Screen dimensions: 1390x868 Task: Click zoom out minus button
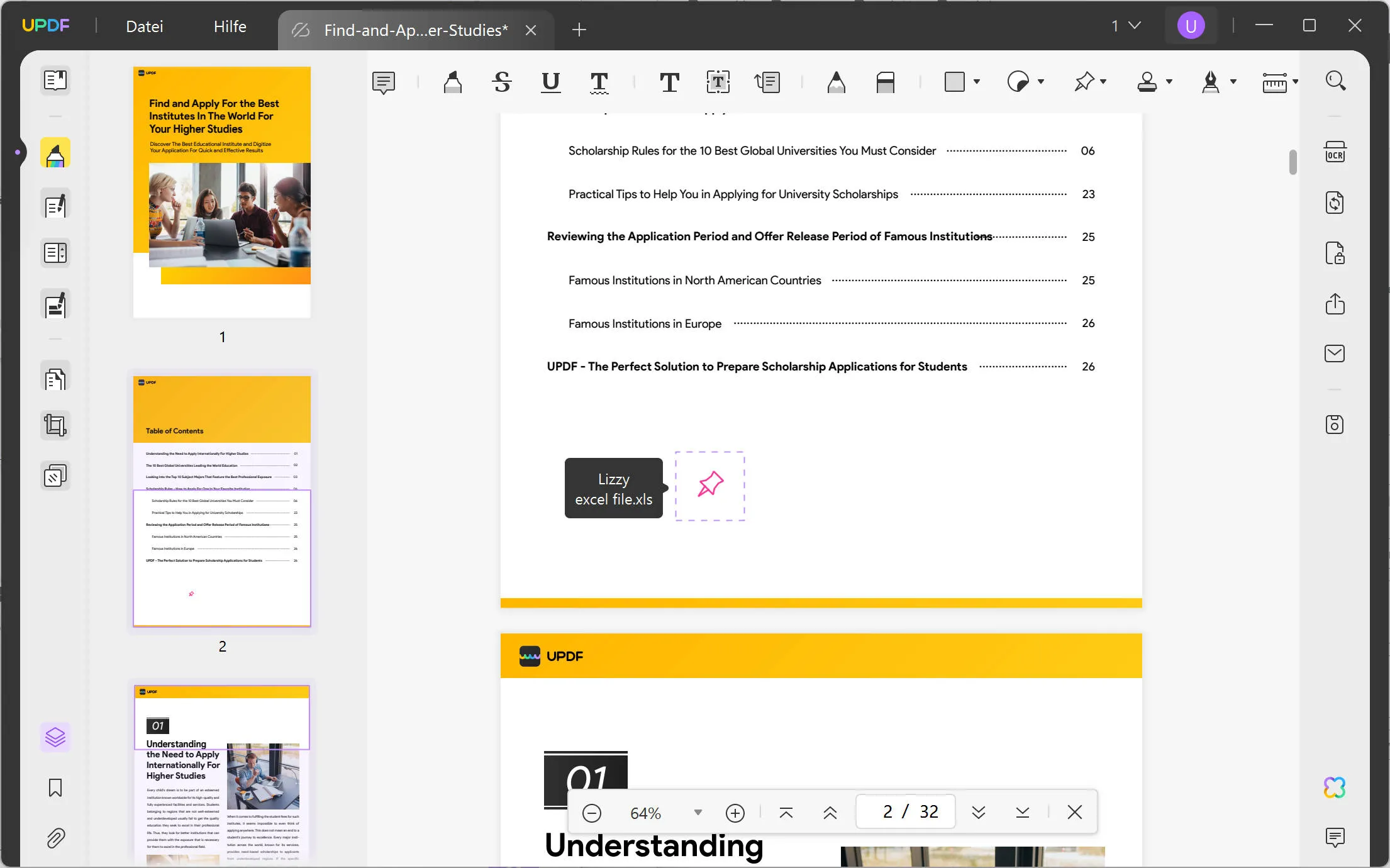[591, 812]
